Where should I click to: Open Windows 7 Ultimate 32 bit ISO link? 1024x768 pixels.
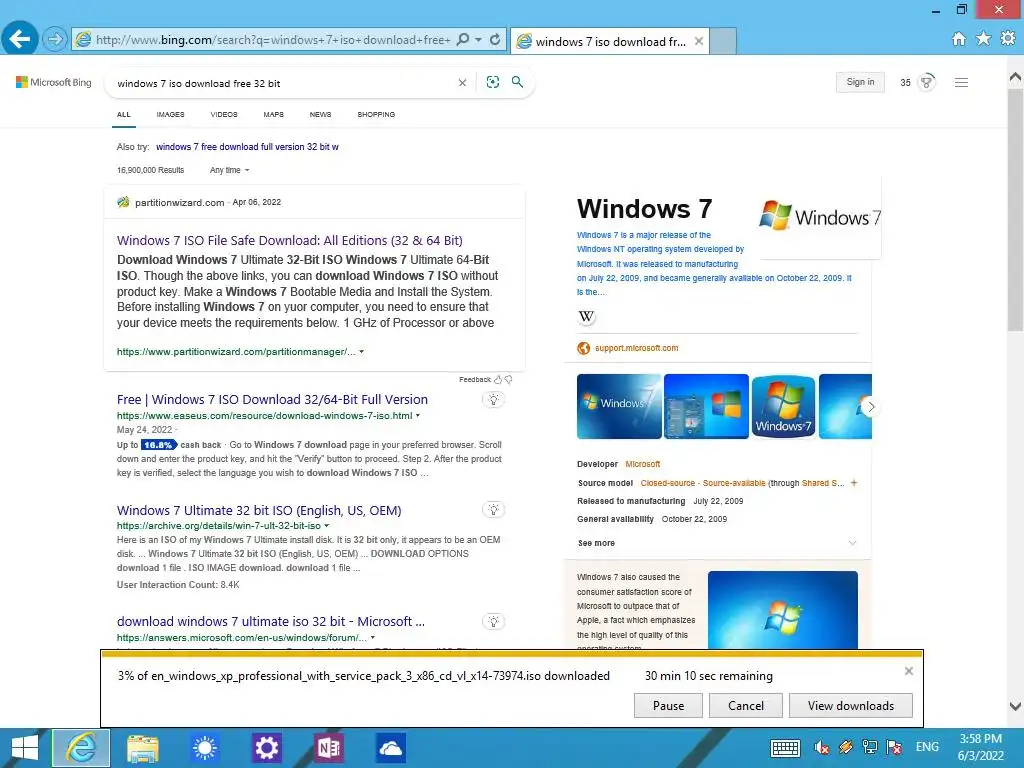(x=259, y=510)
